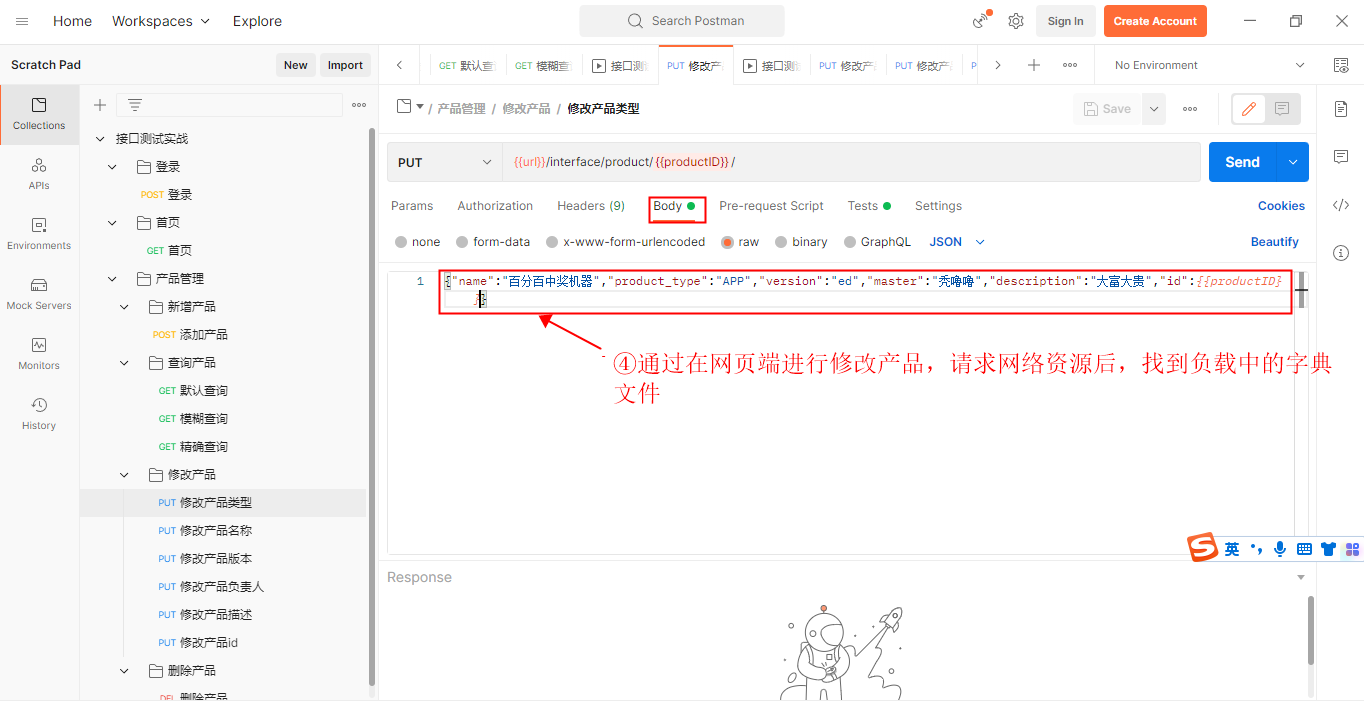This screenshot has width=1364, height=702.
Task: Open the Mock Servers sidebar panel
Action: point(39,294)
